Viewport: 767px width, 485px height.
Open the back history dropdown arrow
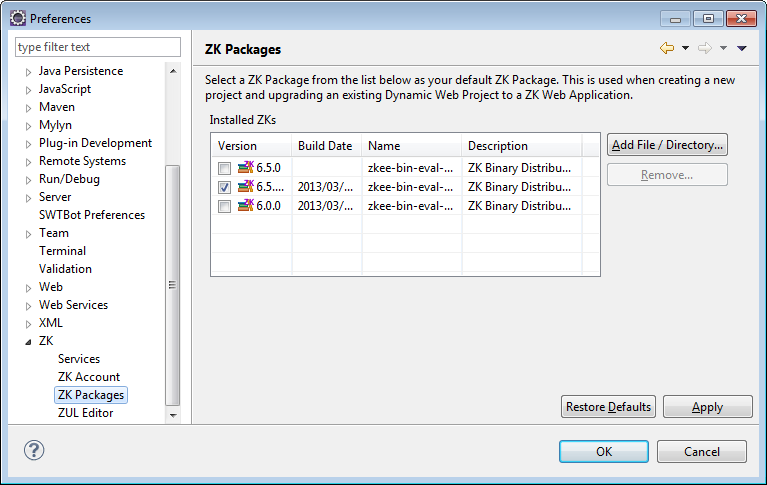685,48
